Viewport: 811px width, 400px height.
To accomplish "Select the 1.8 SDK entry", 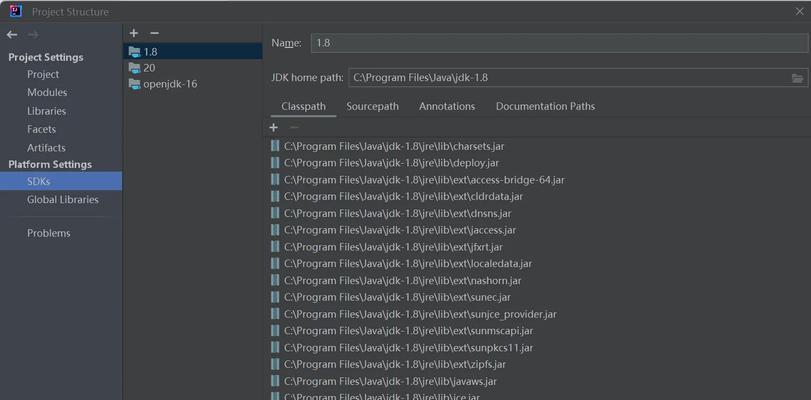I will pyautogui.click(x=193, y=51).
